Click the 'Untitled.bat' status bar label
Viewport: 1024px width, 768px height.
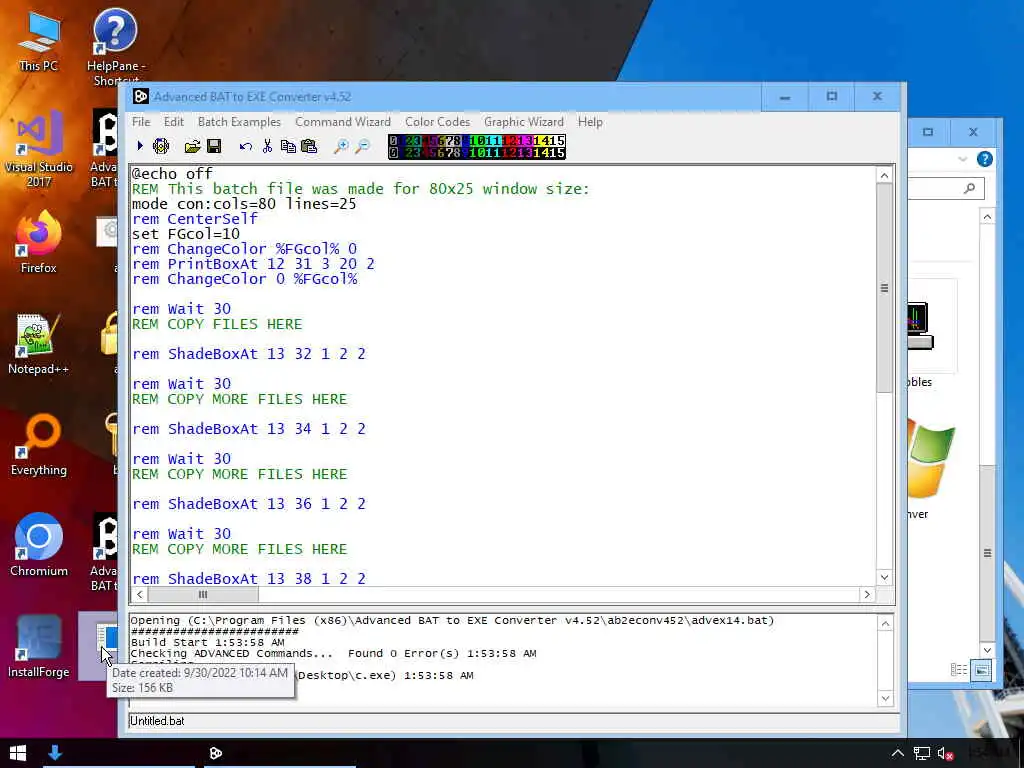[157, 721]
